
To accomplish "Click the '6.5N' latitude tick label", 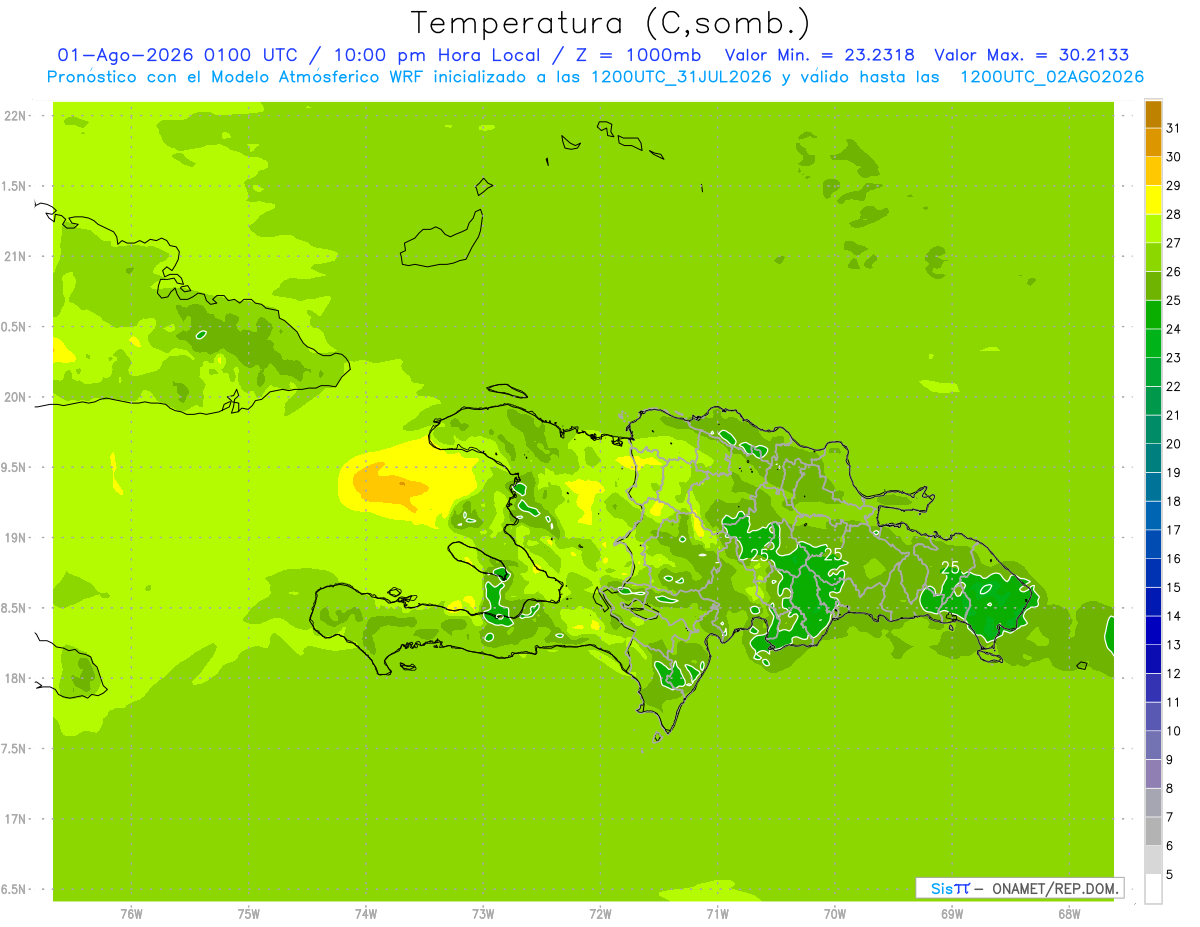I will [14, 890].
